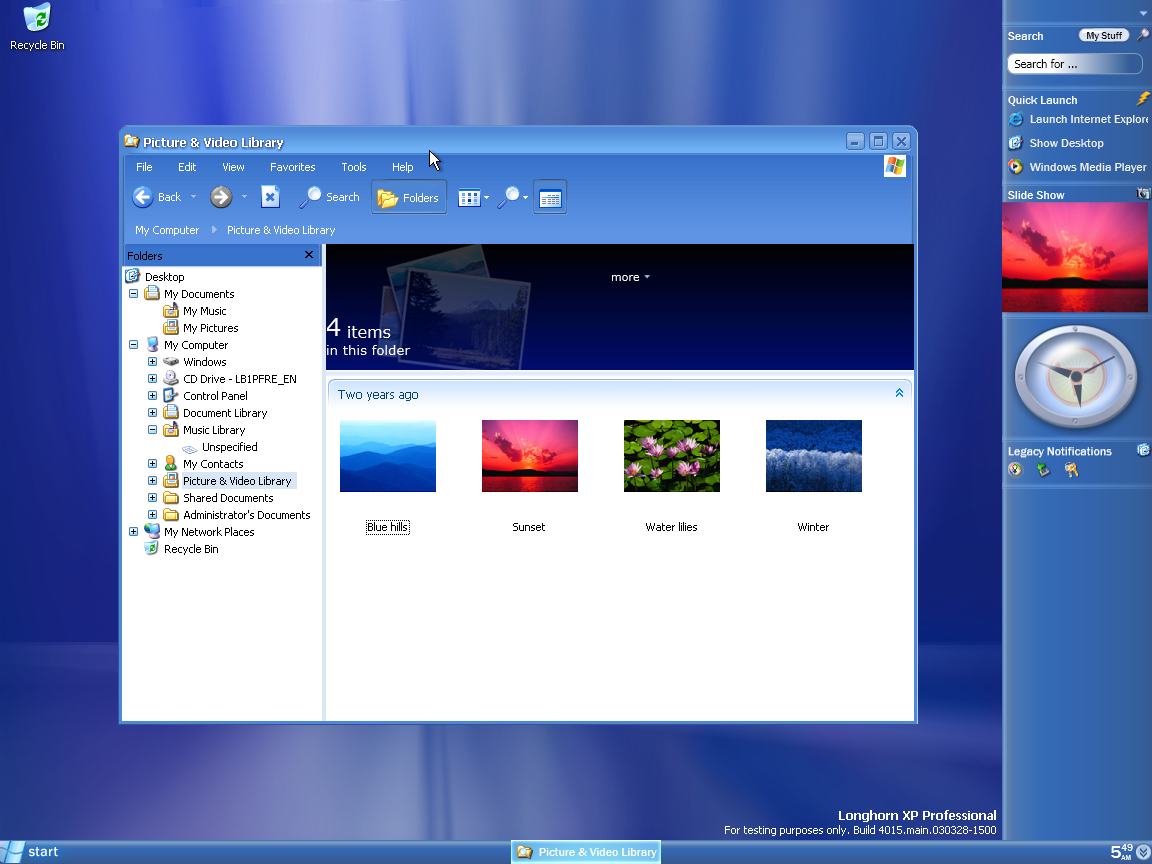Collapse the My Documents tree node

133,294
